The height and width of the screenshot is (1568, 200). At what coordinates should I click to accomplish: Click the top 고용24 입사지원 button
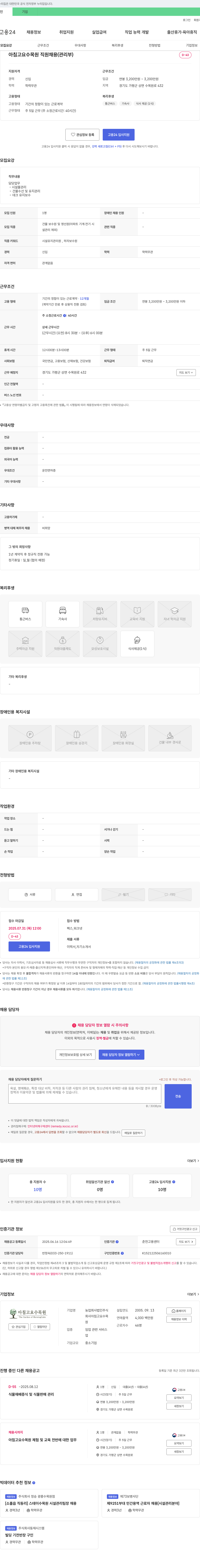(x=119, y=134)
